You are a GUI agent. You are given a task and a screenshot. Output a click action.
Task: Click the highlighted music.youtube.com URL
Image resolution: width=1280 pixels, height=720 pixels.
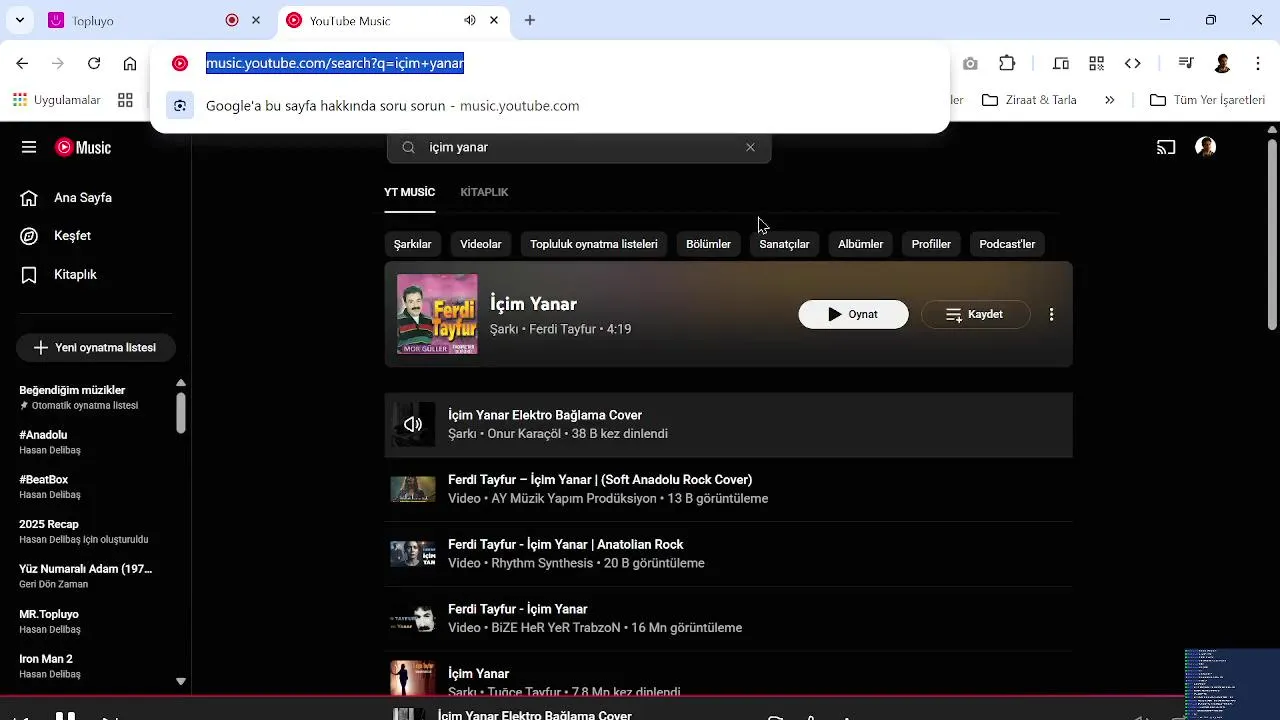coord(335,63)
